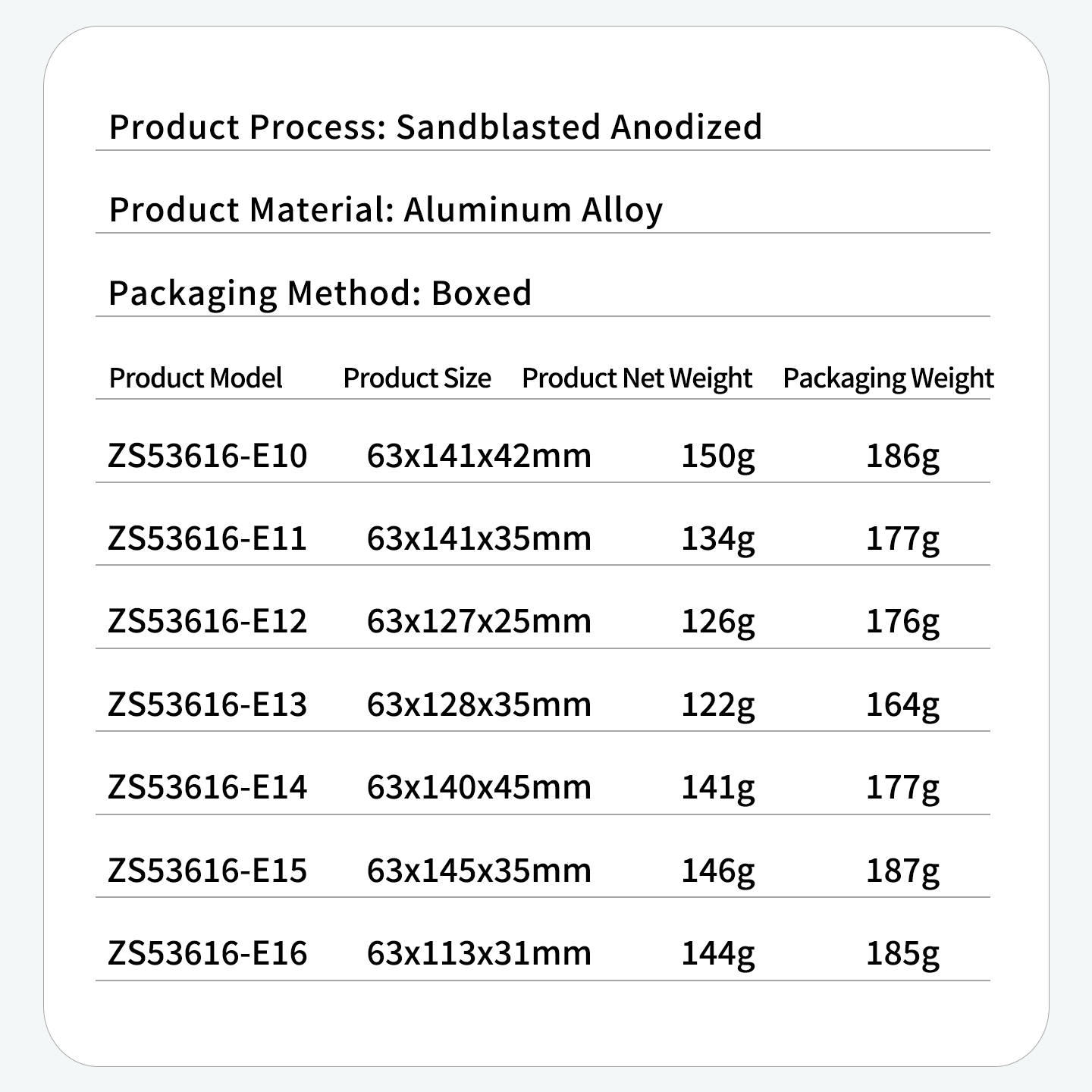
Task: Click the Product Model column header
Action: 196,378
